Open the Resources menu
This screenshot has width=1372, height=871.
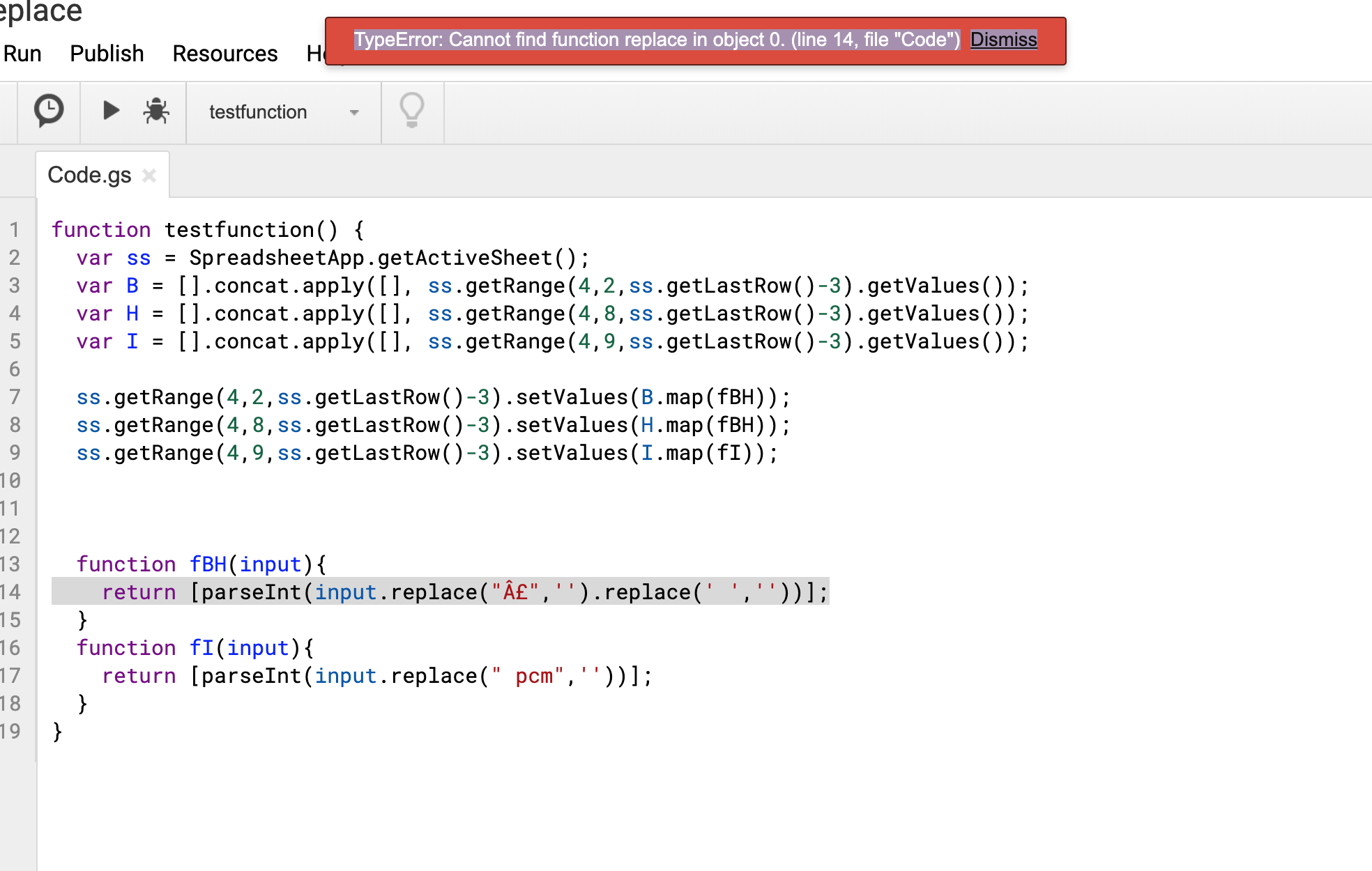coord(224,54)
